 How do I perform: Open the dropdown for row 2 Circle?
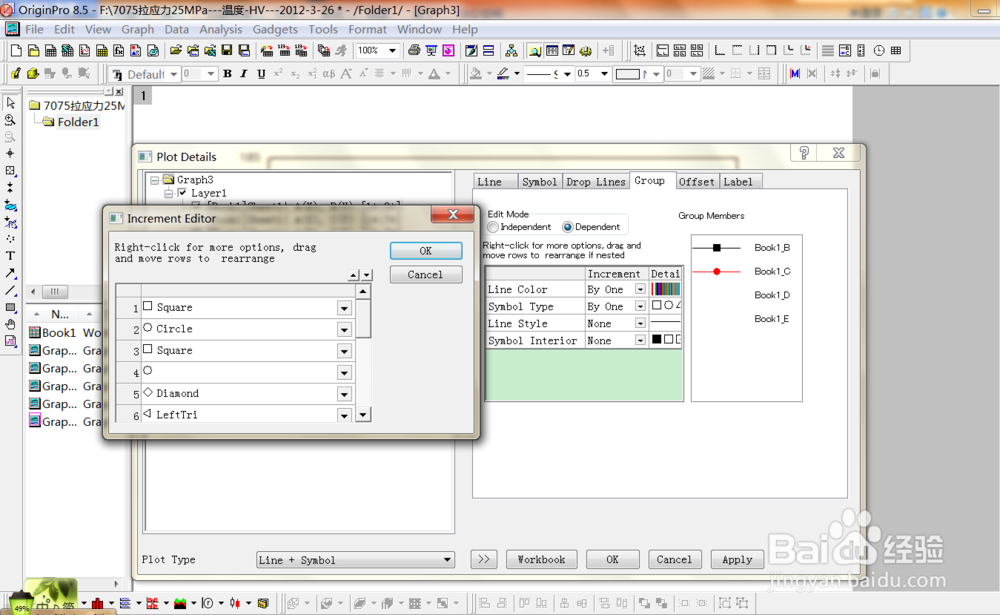[x=344, y=330]
